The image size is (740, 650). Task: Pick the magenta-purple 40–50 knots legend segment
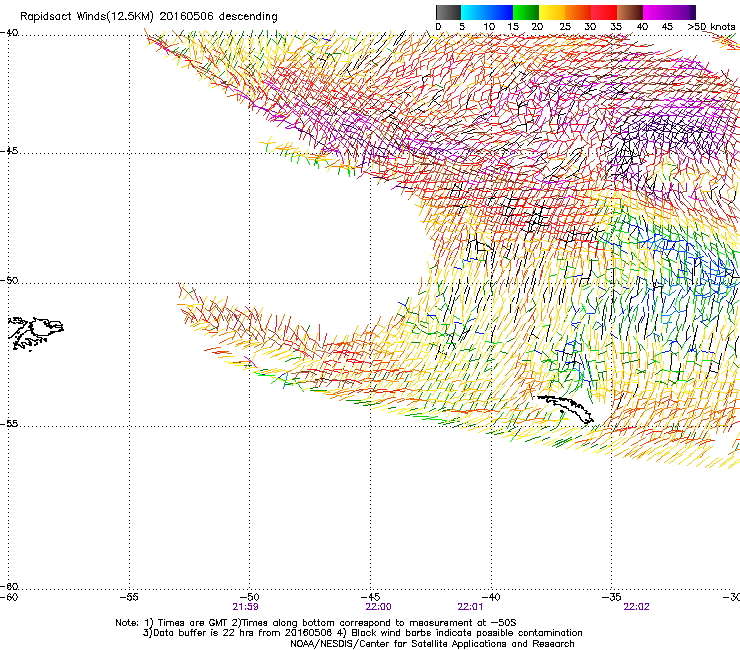669,12
